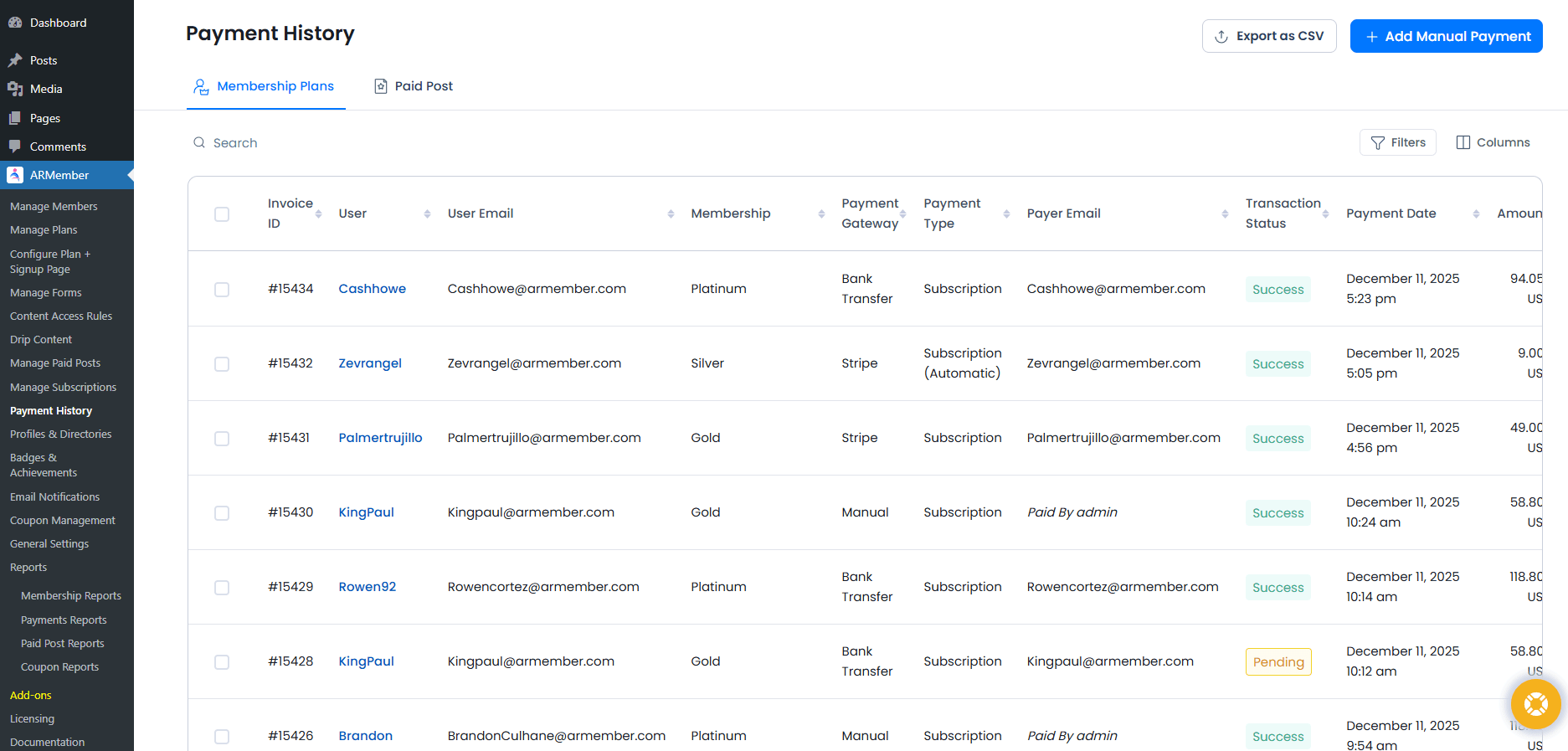Click the search magnifier icon
This screenshot has height=751, width=1568.
click(199, 142)
